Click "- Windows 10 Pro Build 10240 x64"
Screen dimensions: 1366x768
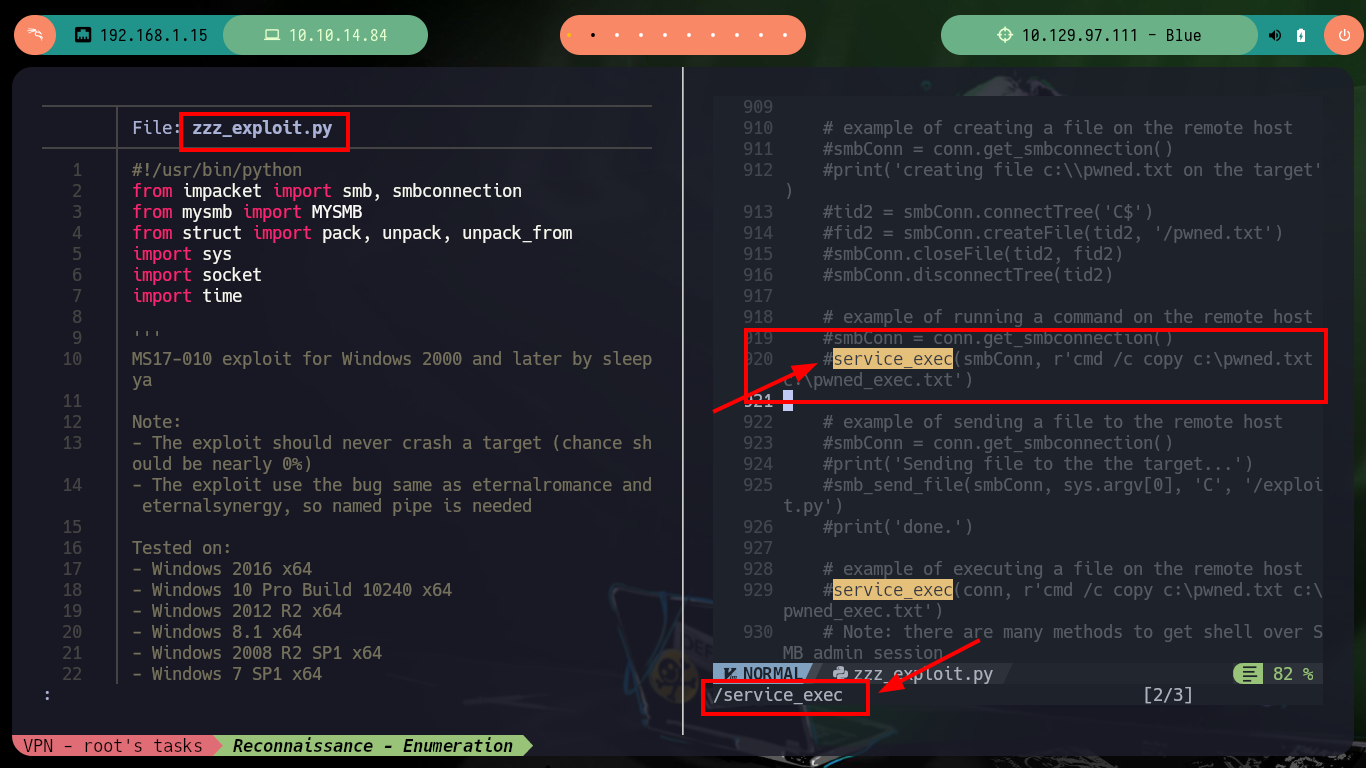coord(292,590)
